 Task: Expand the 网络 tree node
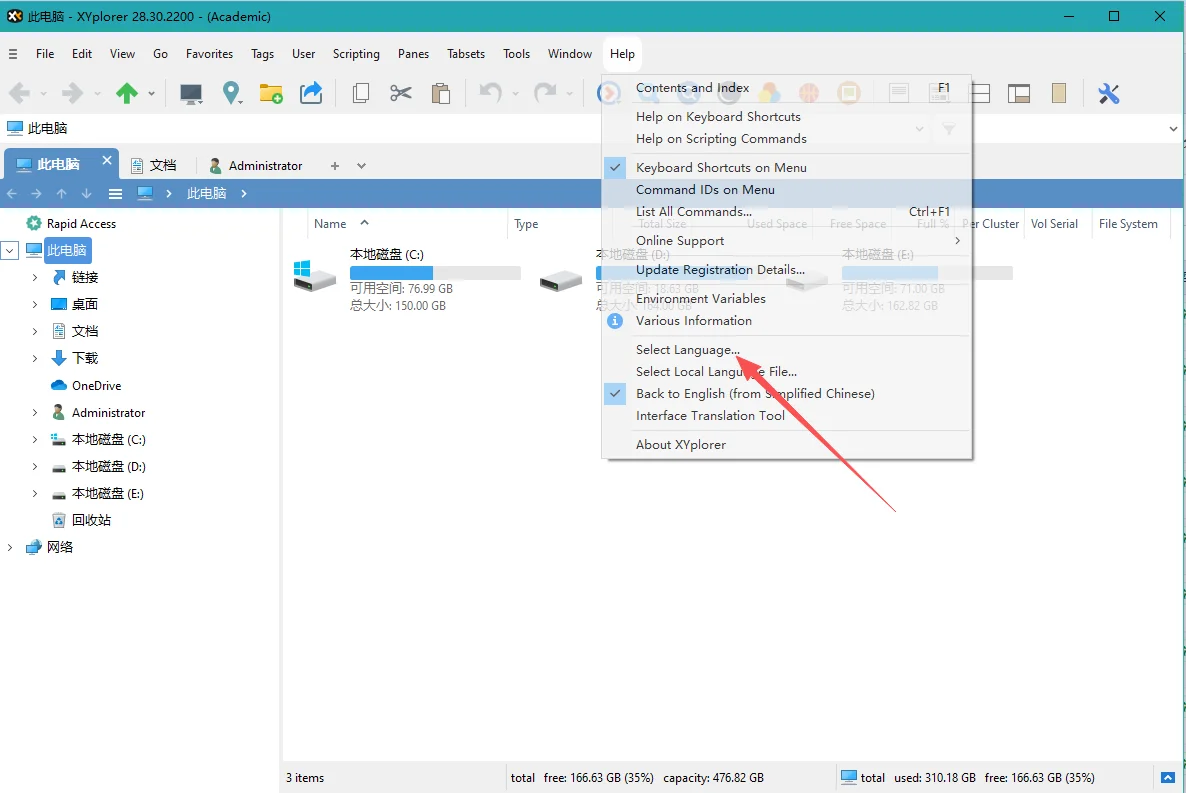(10, 547)
